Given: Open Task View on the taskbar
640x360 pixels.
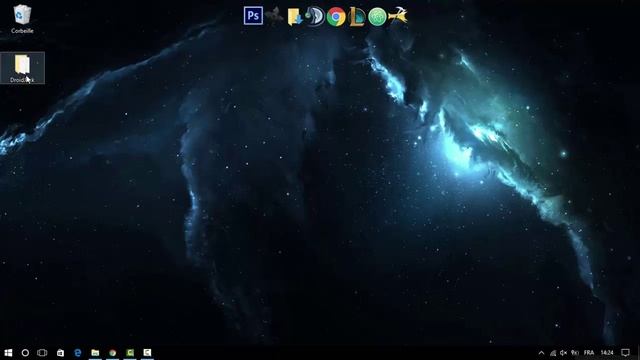Looking at the screenshot, I should click(42, 353).
